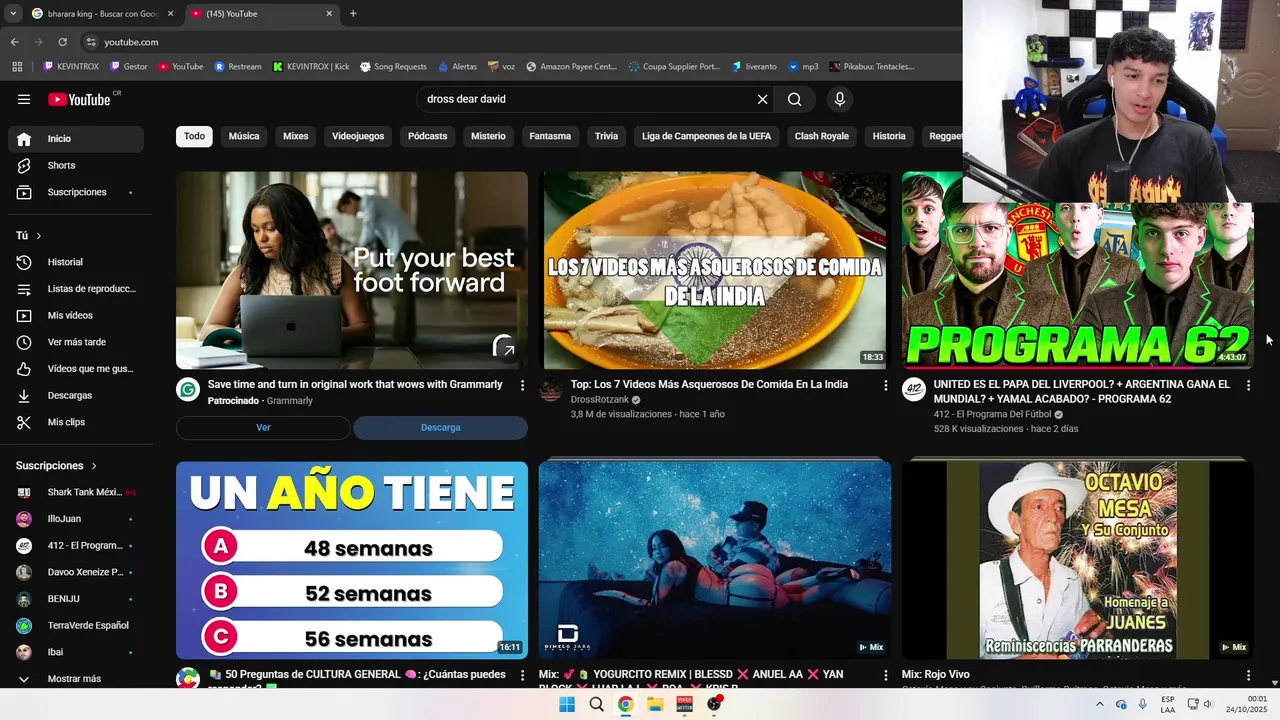Open DrossRotzank channel avatar

pos(551,390)
